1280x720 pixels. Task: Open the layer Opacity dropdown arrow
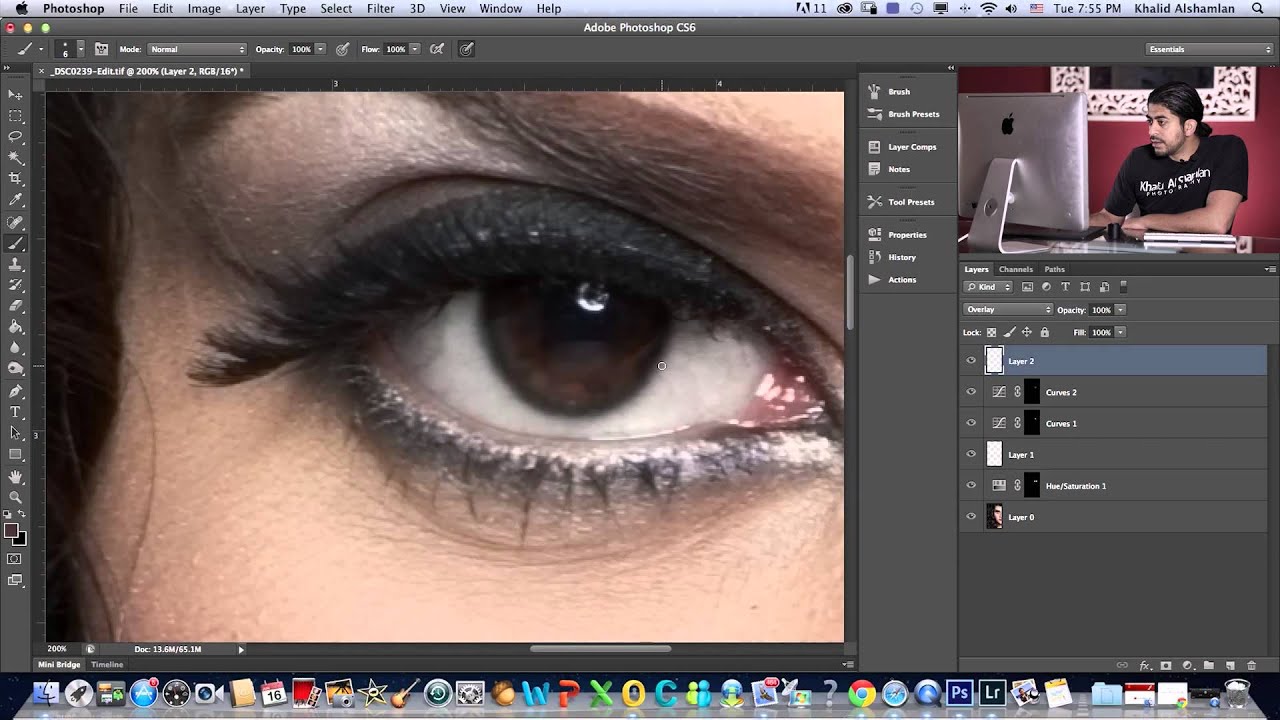tap(1120, 310)
